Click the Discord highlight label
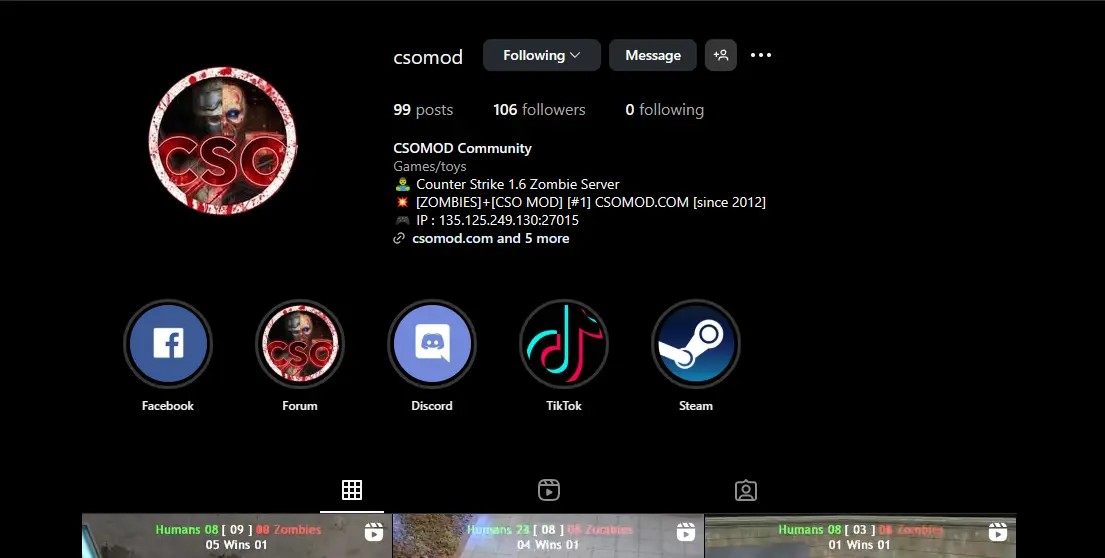The height and width of the screenshot is (558, 1105). pos(432,406)
